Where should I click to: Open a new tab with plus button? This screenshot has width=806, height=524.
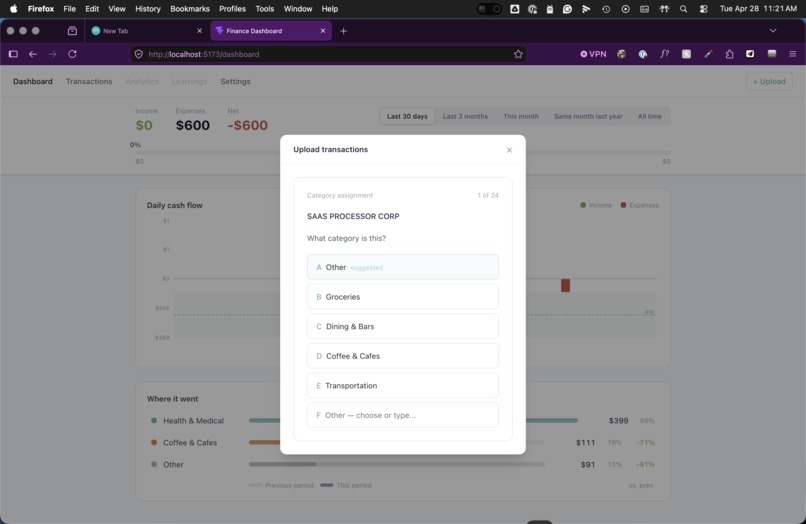click(x=343, y=31)
